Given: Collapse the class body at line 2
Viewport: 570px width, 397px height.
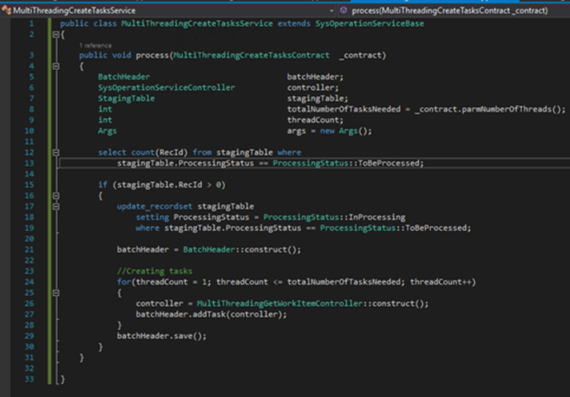Looking at the screenshot, I should click(x=56, y=35).
